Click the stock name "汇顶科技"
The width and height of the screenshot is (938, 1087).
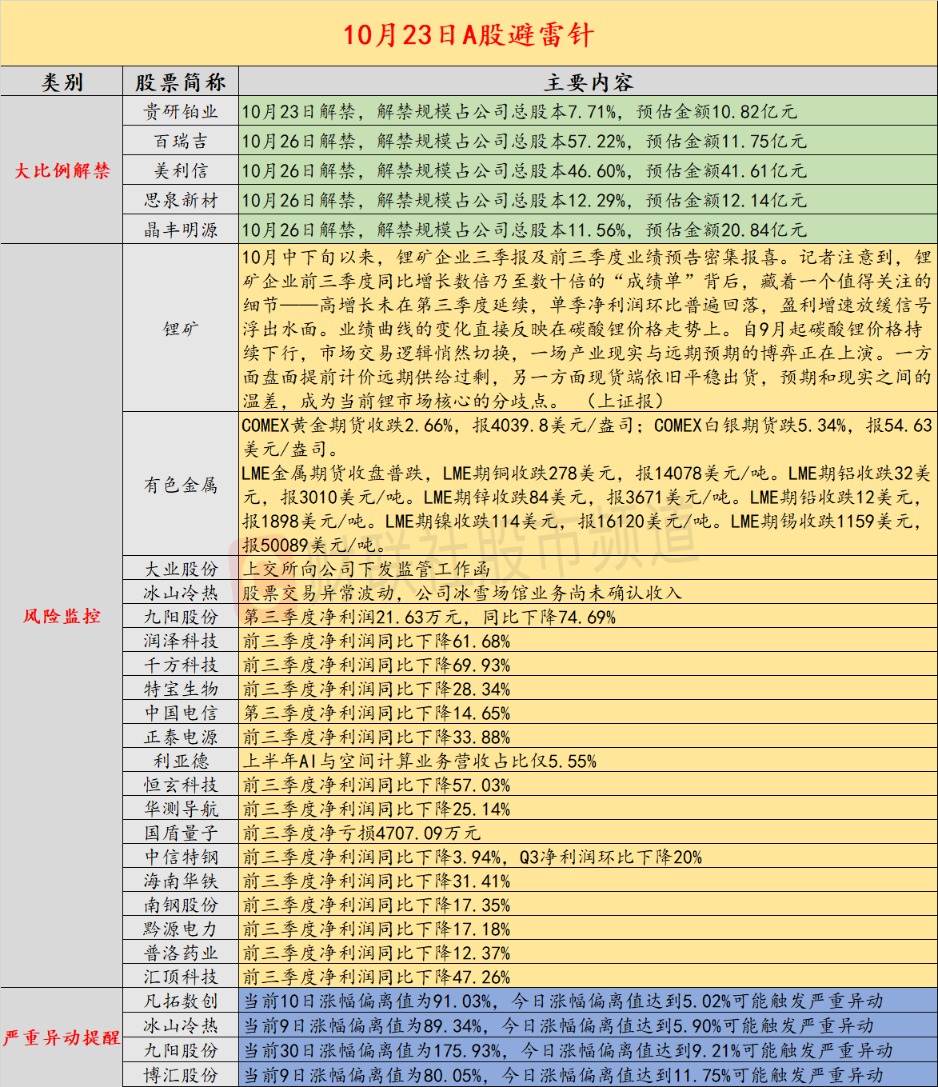[180, 977]
